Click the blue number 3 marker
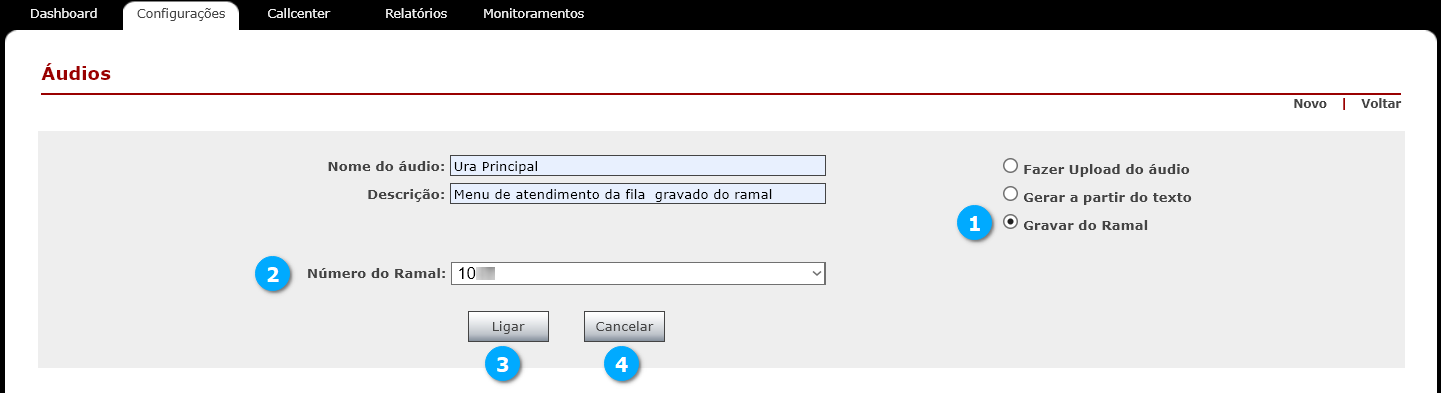 tap(502, 365)
